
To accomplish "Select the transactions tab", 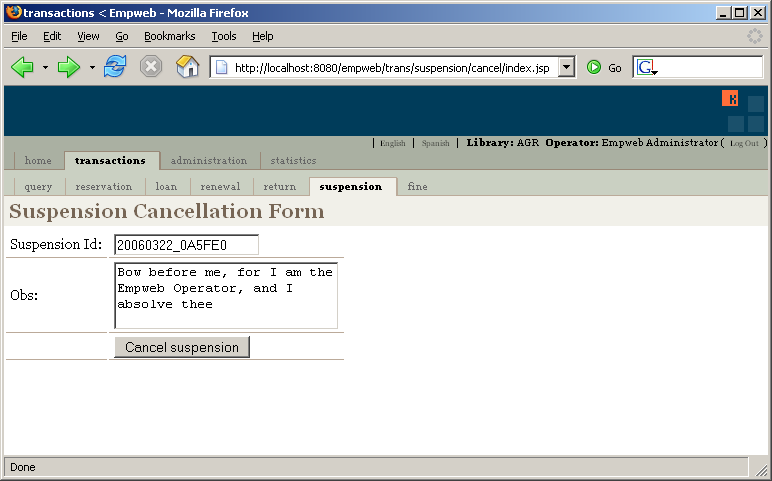I will [110, 160].
